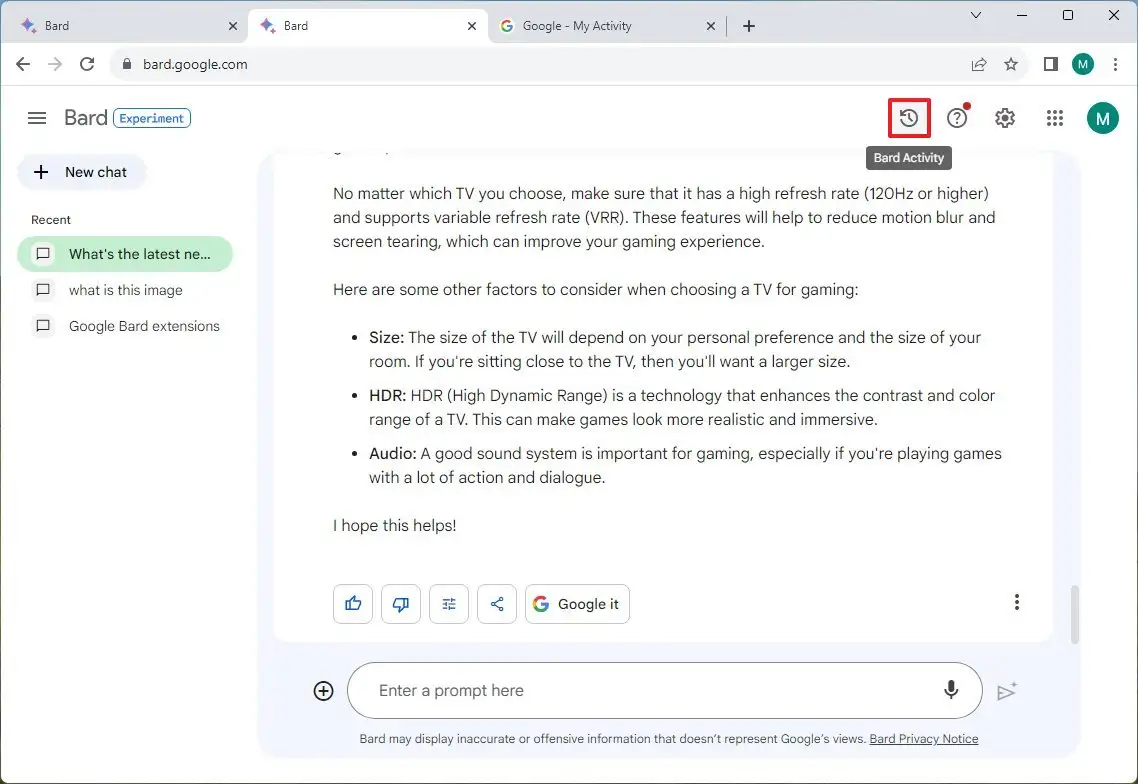Open the green M account avatar in Bard header

click(x=1102, y=118)
